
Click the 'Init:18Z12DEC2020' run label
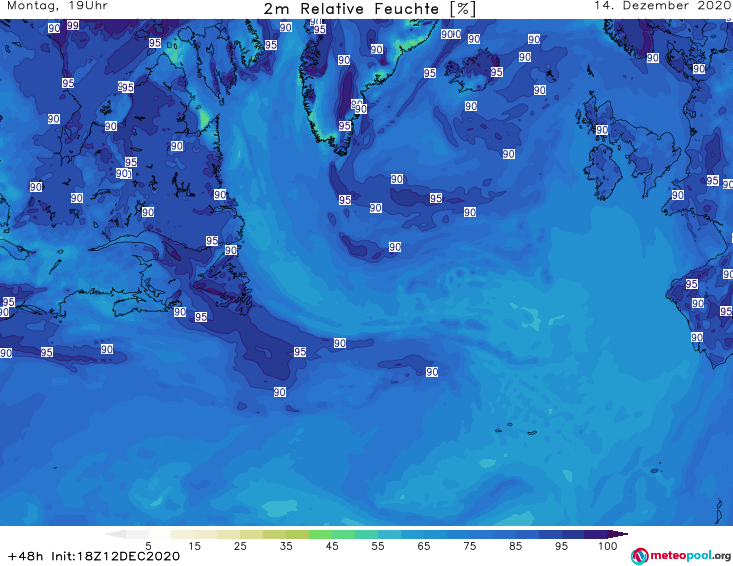click(x=115, y=556)
